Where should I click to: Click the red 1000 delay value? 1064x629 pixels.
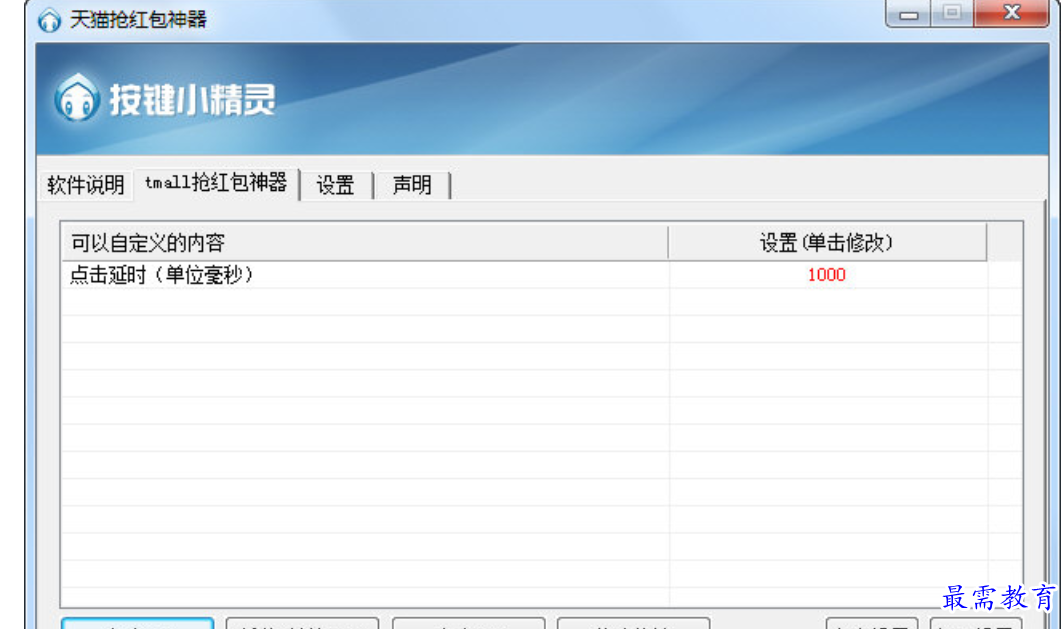(826, 275)
